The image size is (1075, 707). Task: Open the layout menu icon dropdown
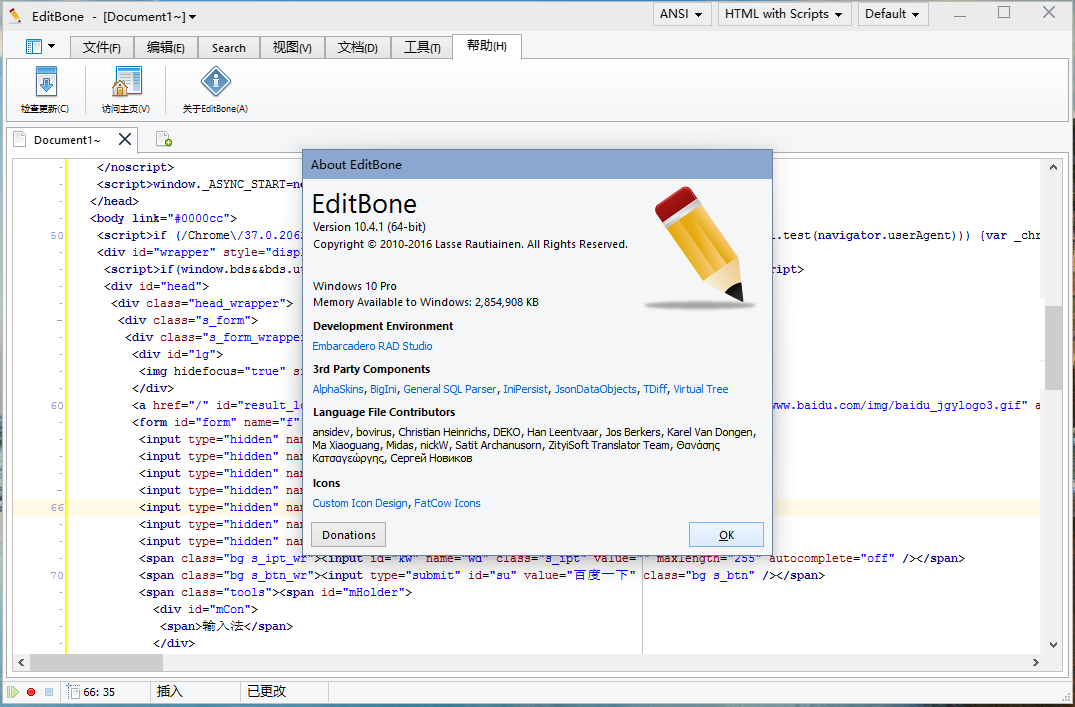[x=40, y=47]
